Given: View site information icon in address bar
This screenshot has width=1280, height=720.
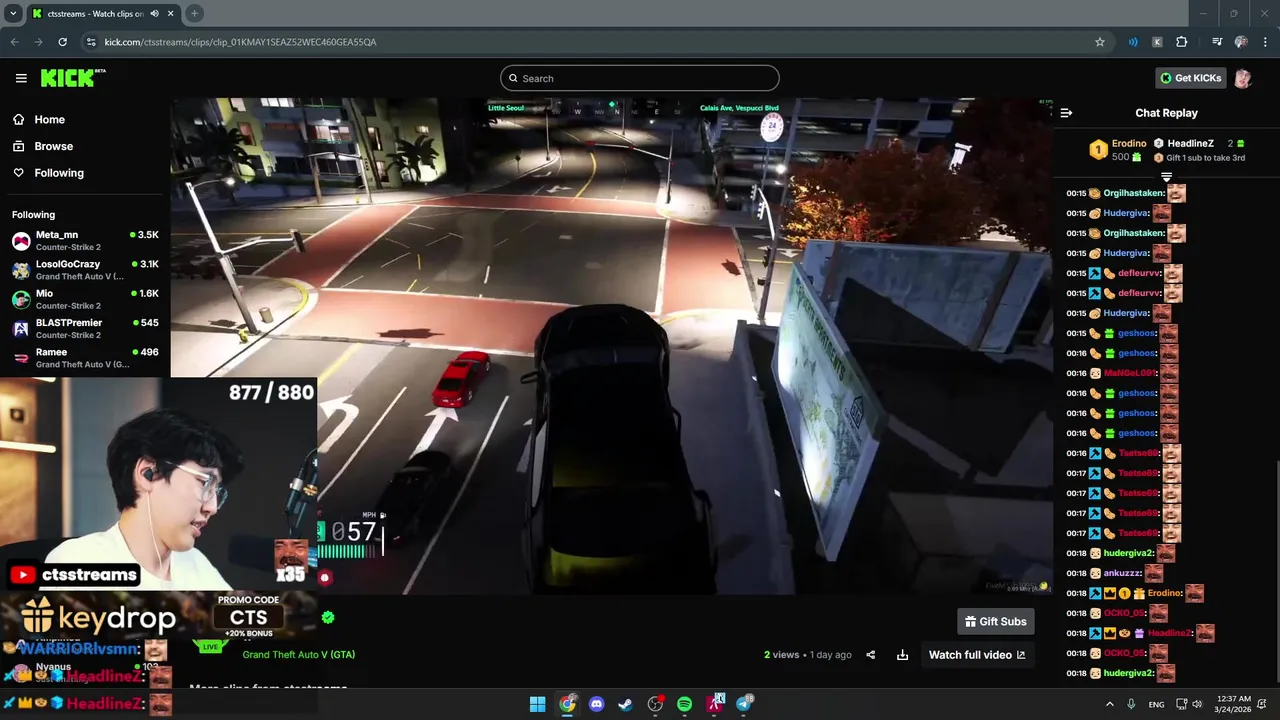Looking at the screenshot, I should point(91,42).
